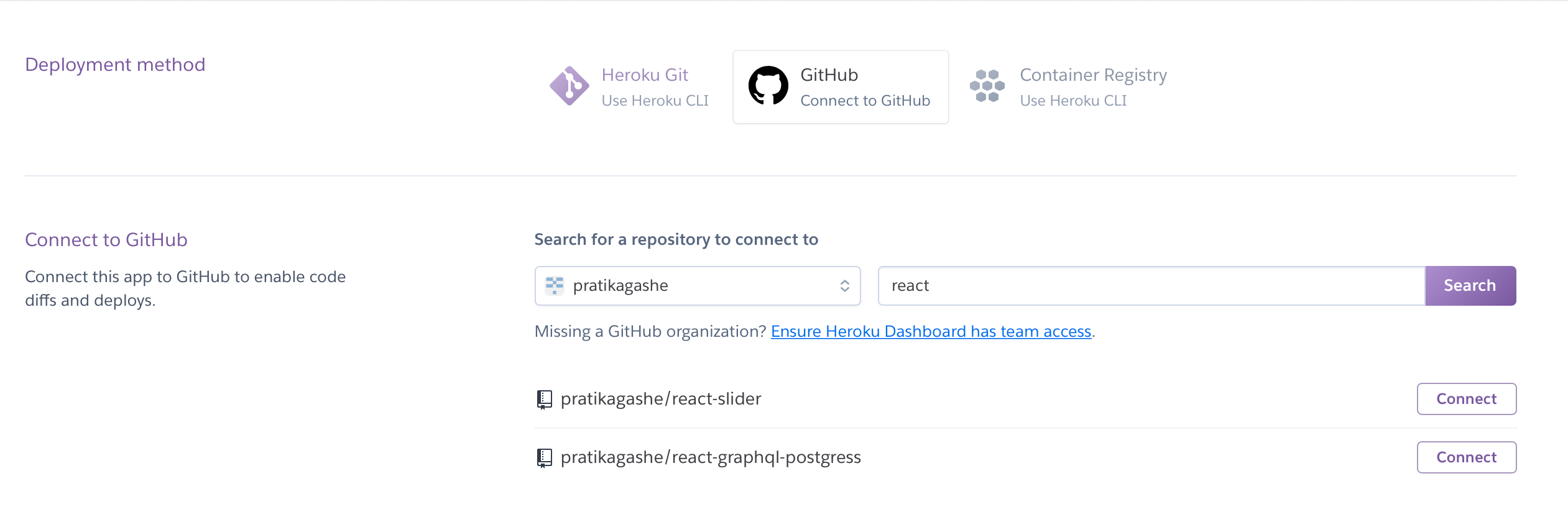Click the up-down chevron in organization selector
1568x517 pixels.
coord(844,285)
